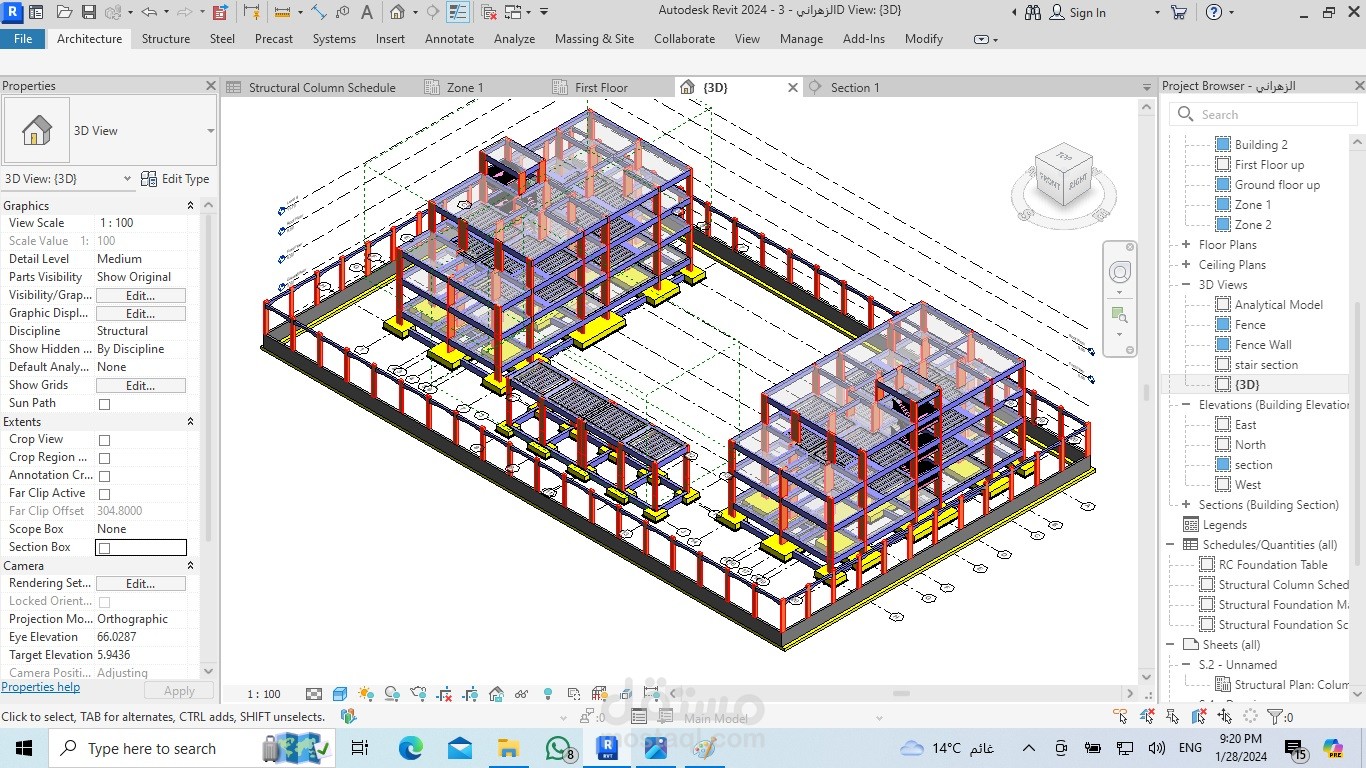Switch to the Structure ribbon tab

[x=165, y=39]
